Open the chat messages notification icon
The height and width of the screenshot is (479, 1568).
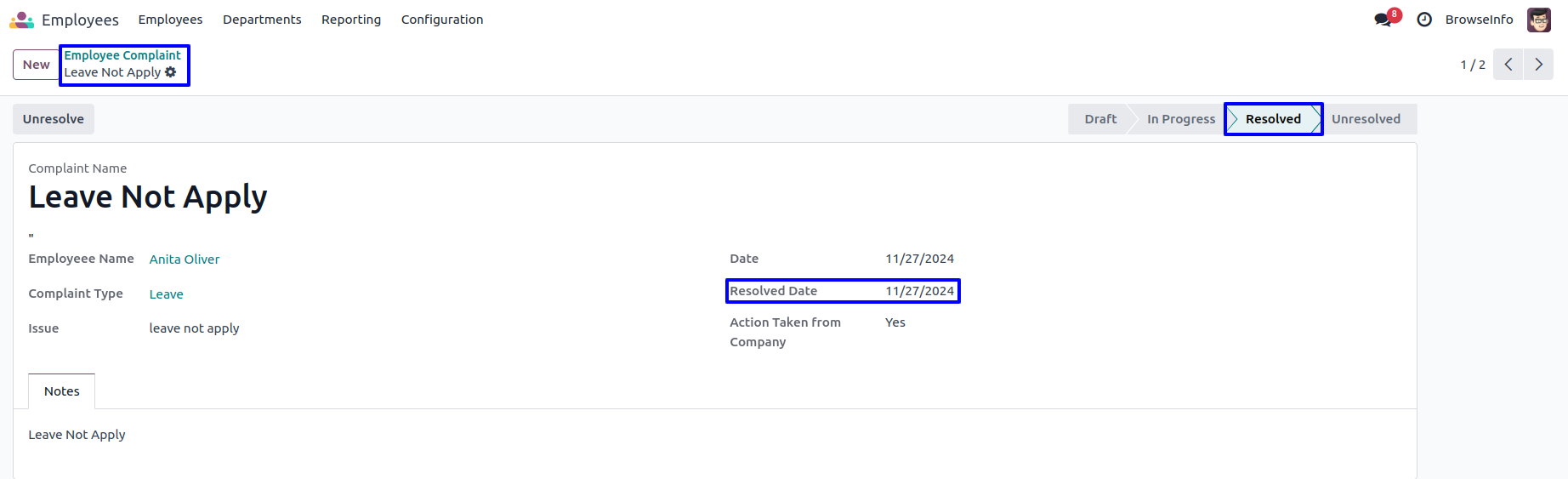pyautogui.click(x=1383, y=20)
